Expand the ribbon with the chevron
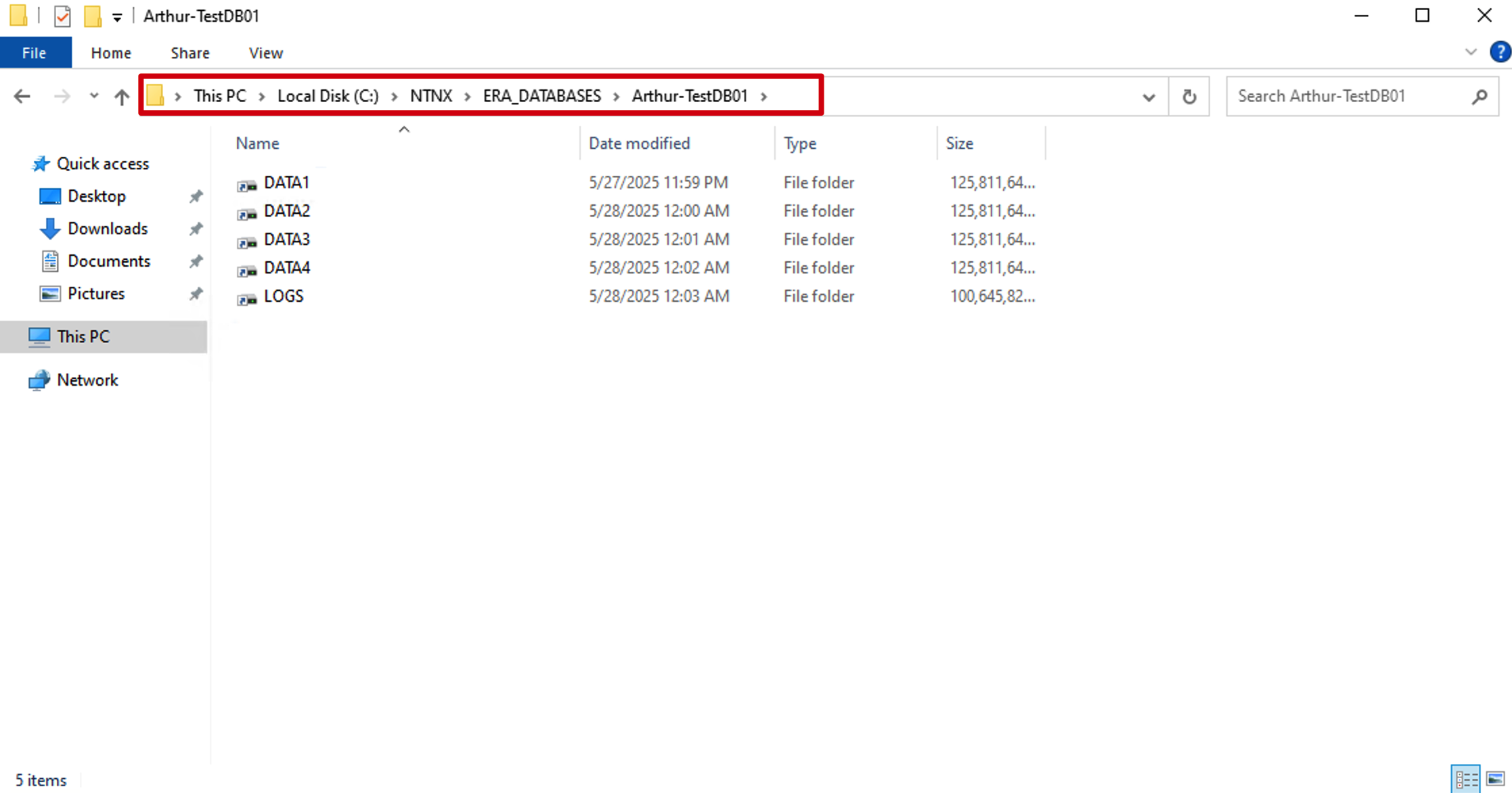The image size is (1512, 793). (1470, 52)
